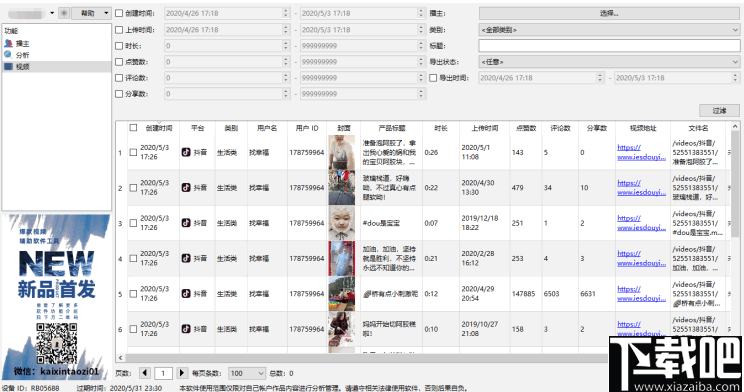Open the 每页条数 page size dropdown
This screenshot has height=392, width=744.
pyautogui.click(x=247, y=373)
